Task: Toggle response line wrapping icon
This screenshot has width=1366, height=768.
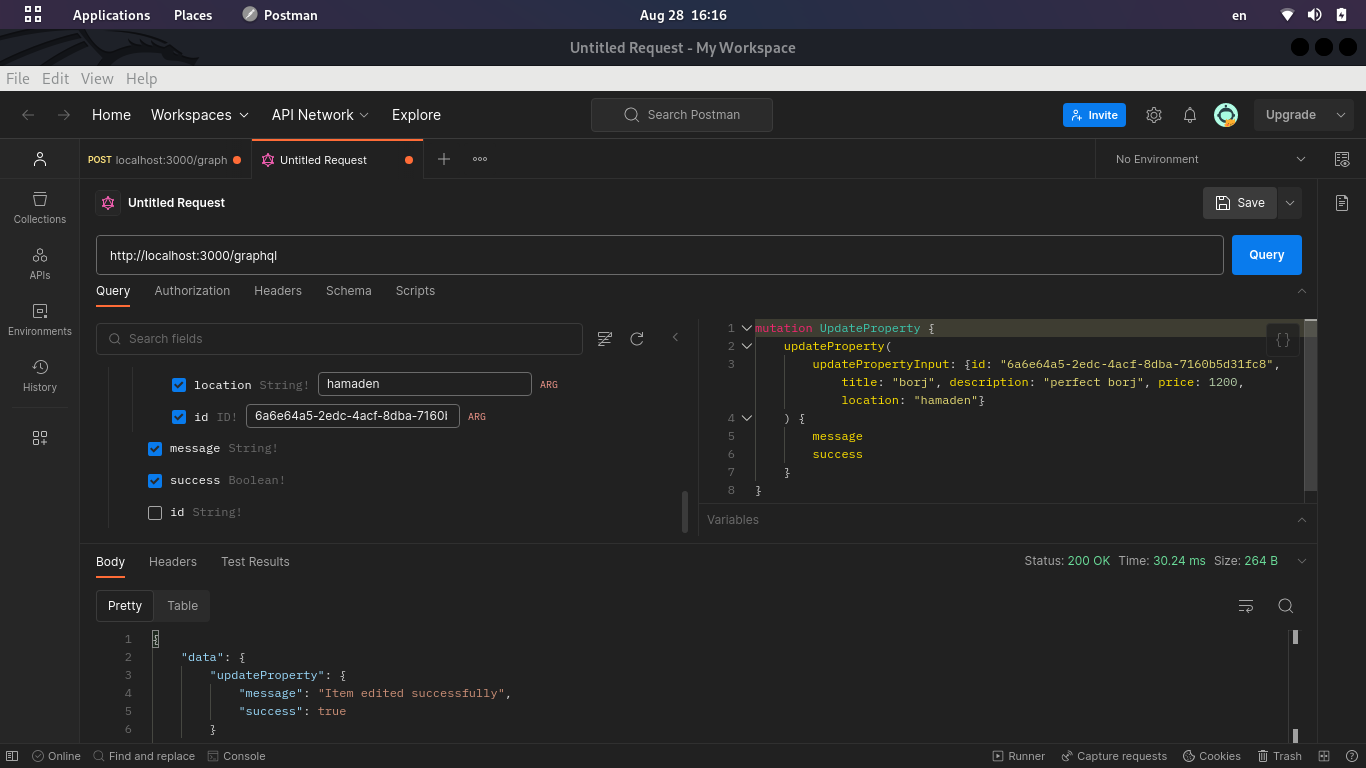Action: coord(1246,606)
